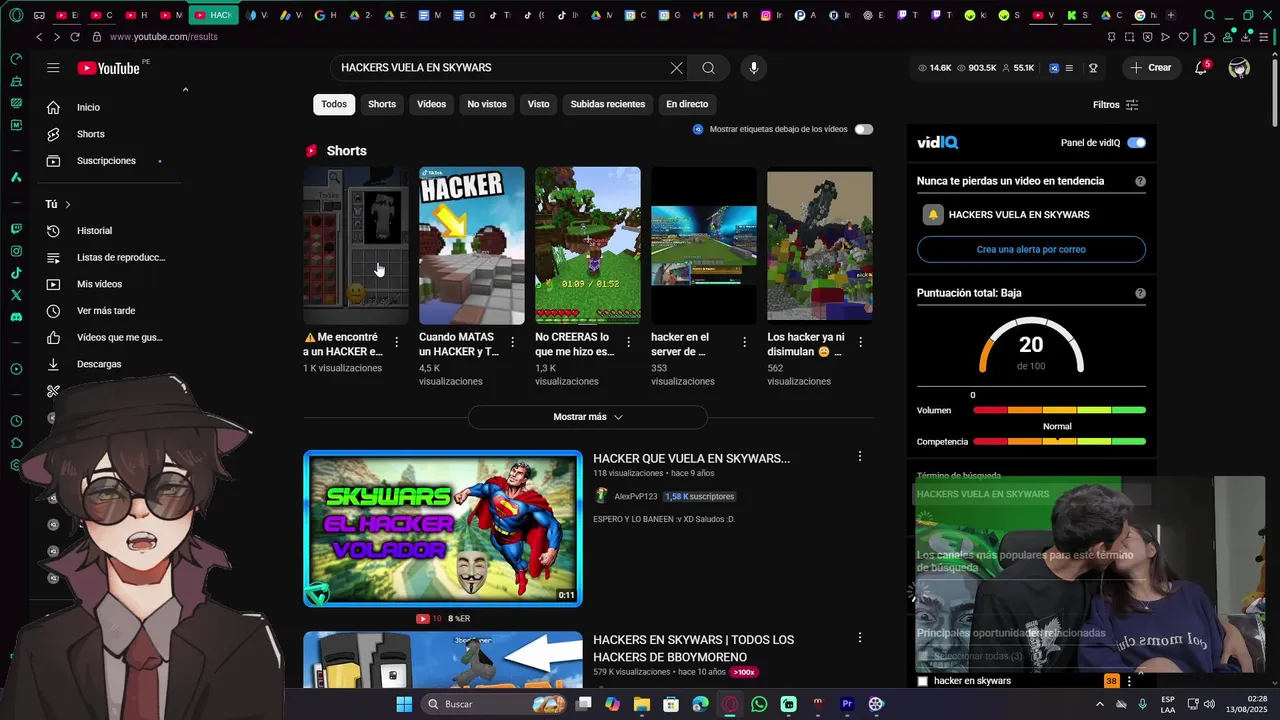Click the YouTube search text field
This screenshot has width=1280, height=720.
coord(500,68)
